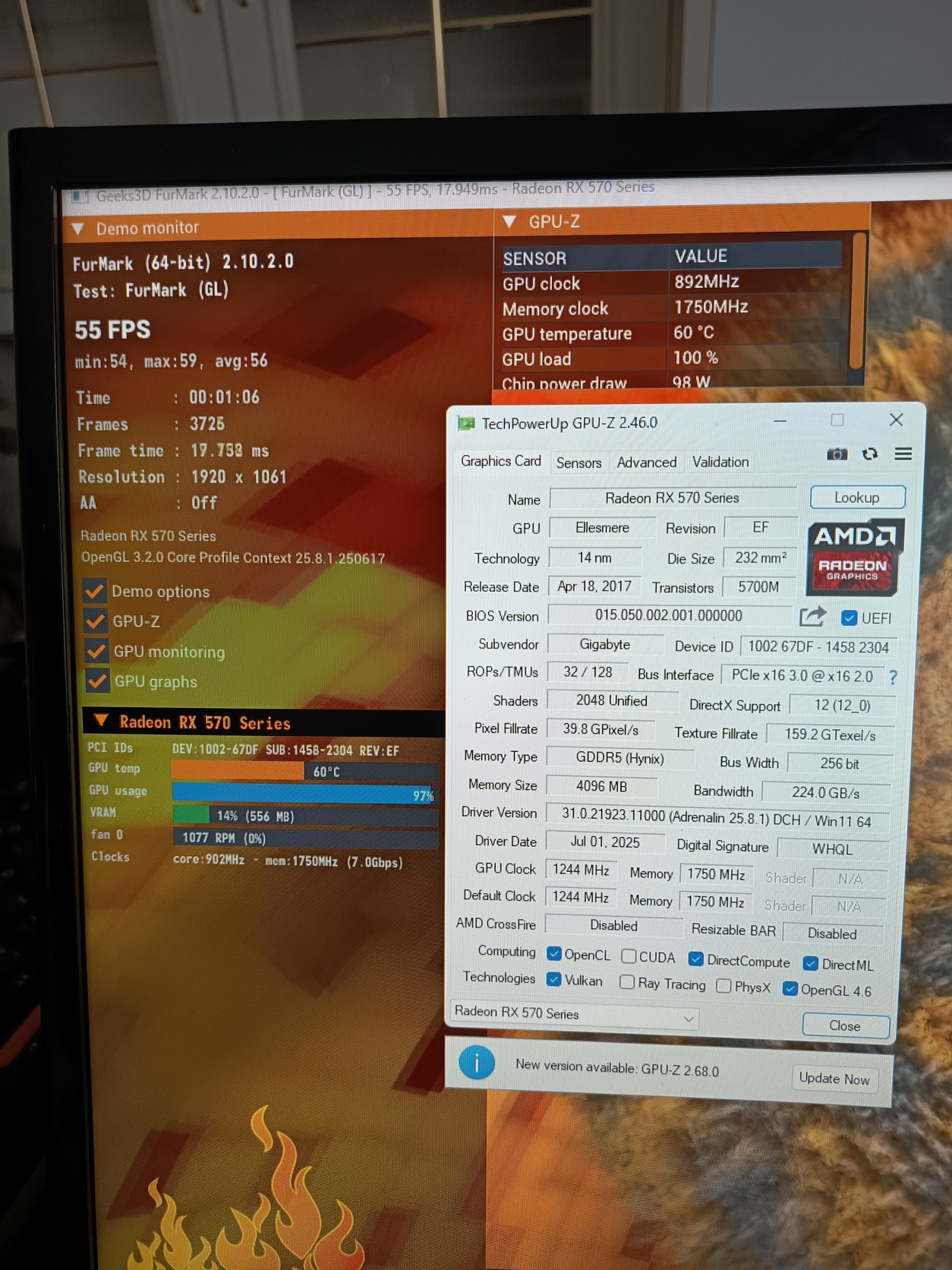Viewport: 952px width, 1270px height.
Task: Click the GPU load 100 % row
Action: click(x=672, y=358)
